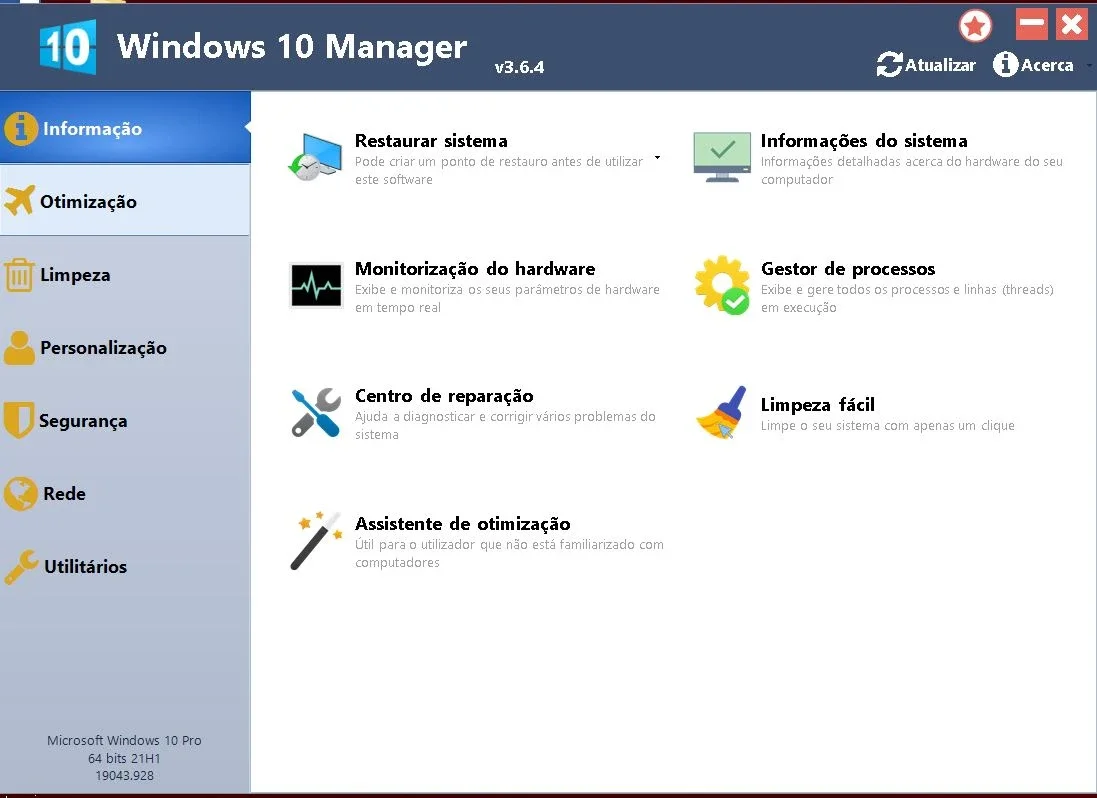Screen dimensions: 1097x798
Task: Click description 'Informações detalhadas acerca do hardware'
Action: click(x=912, y=170)
